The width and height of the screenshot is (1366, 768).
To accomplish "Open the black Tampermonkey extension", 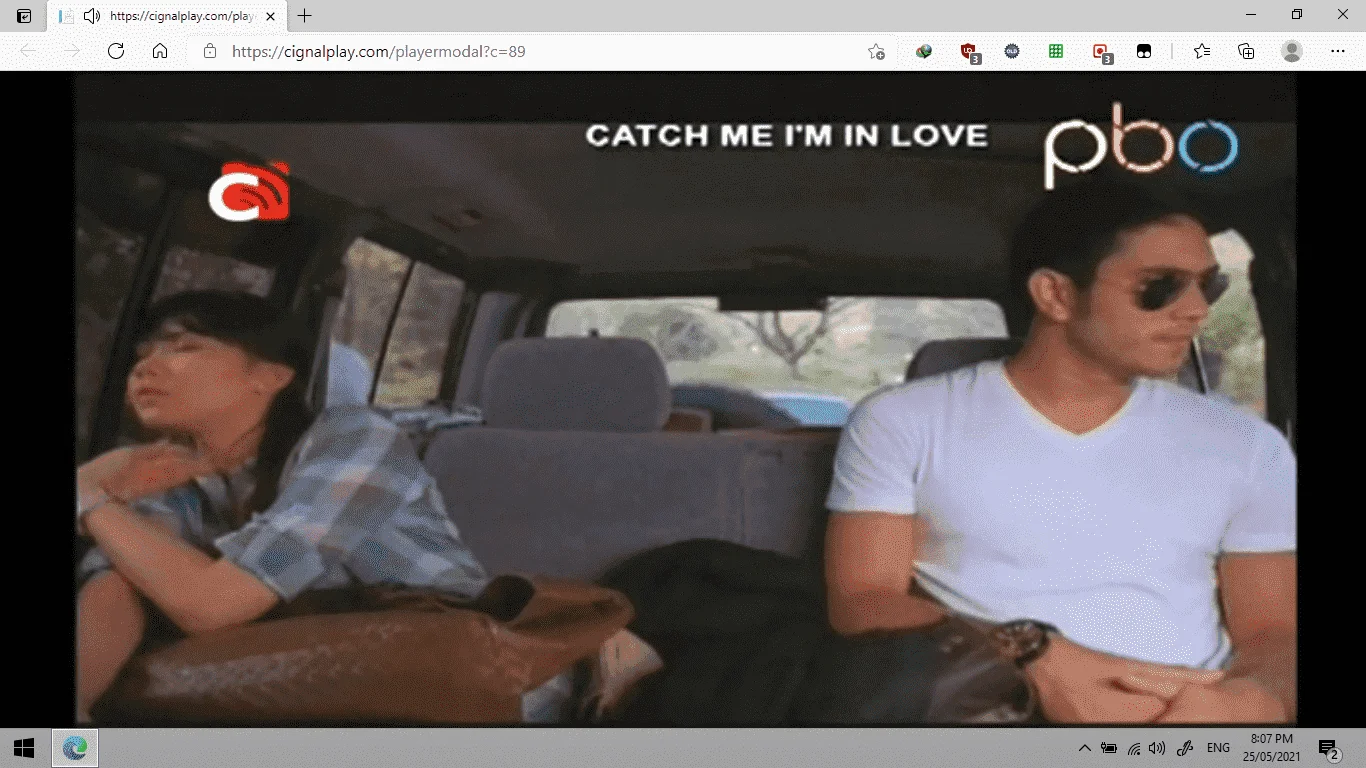I will 1144,51.
